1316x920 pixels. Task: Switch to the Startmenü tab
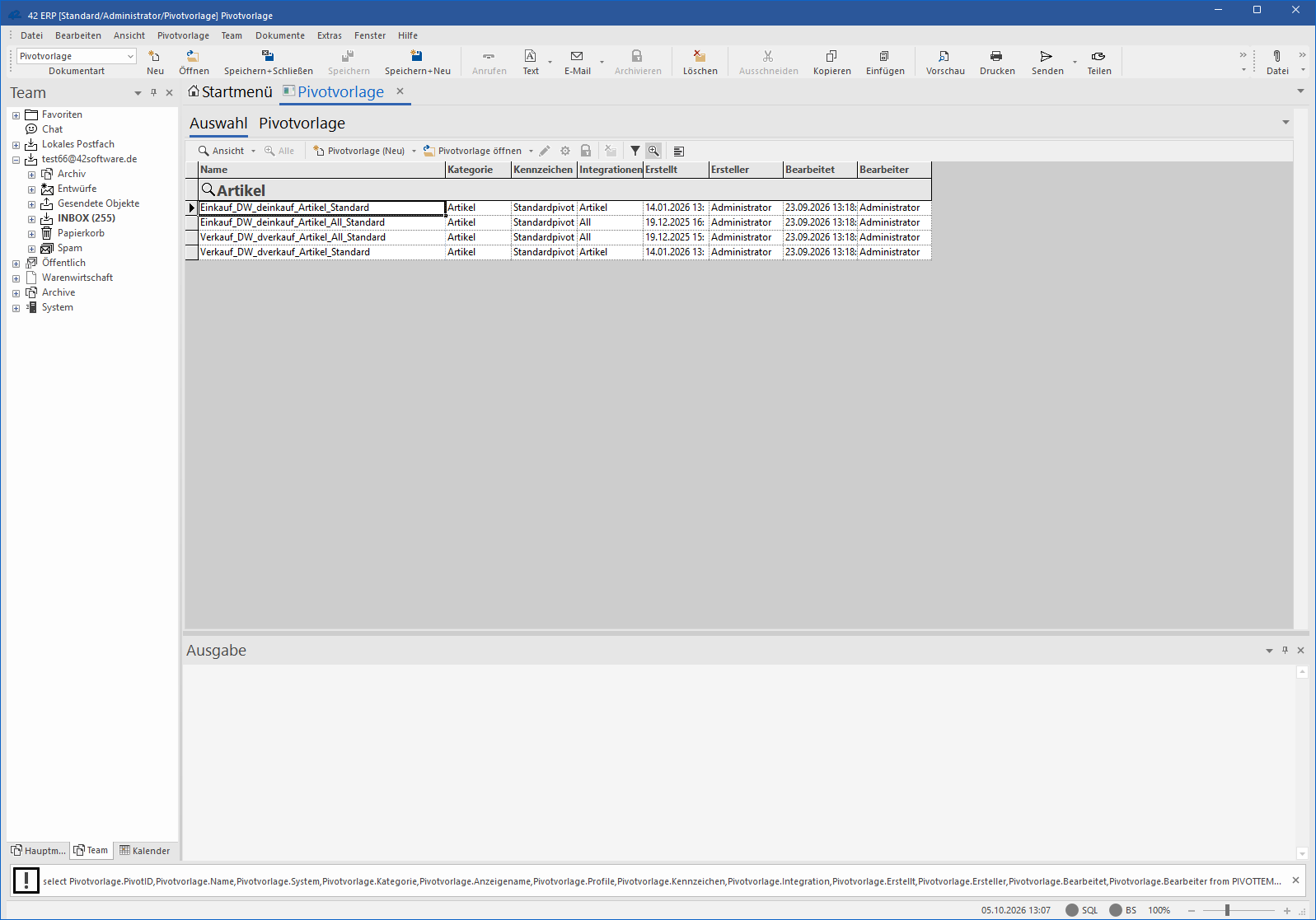pyautogui.click(x=230, y=91)
